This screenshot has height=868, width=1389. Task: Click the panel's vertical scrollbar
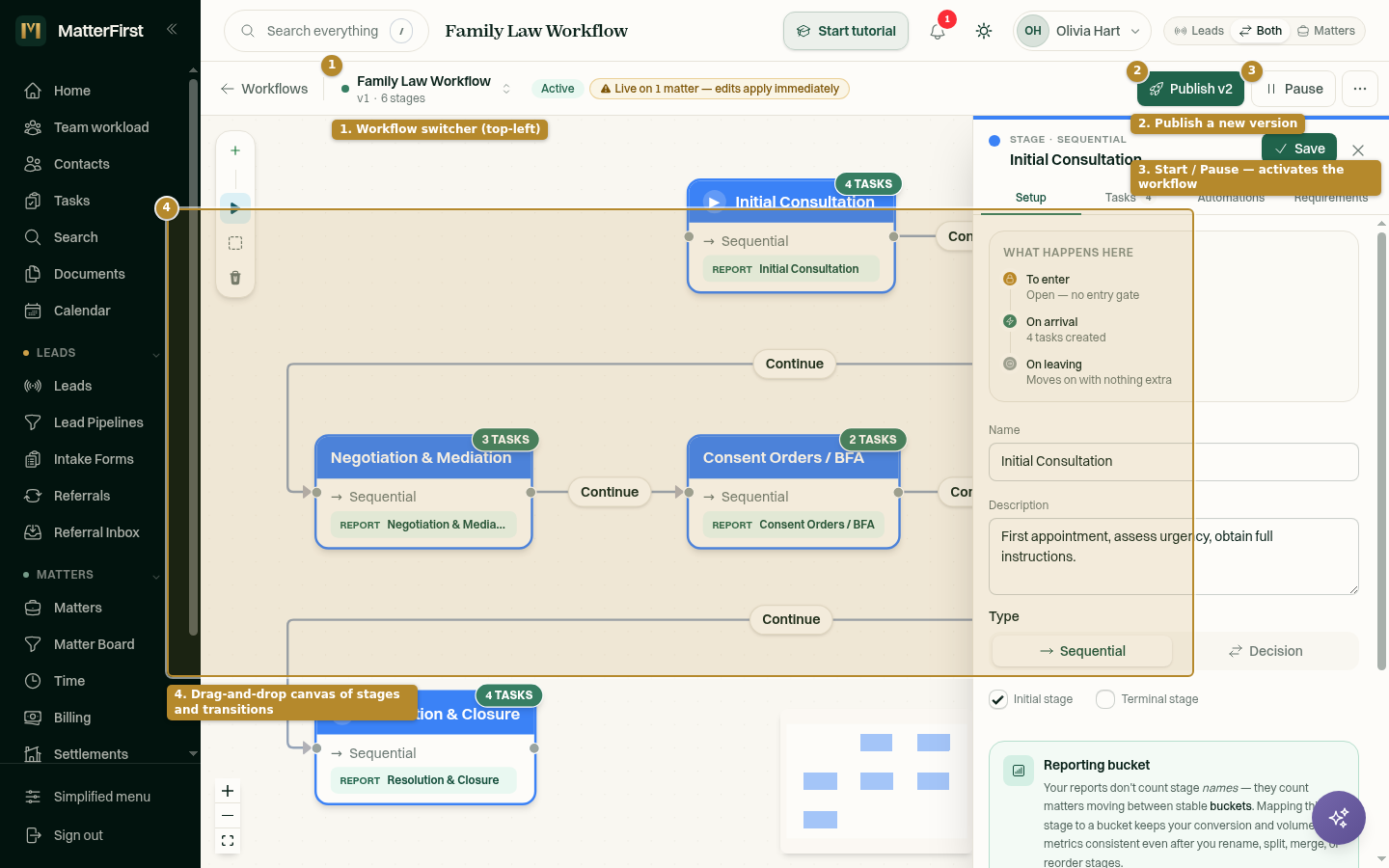1381,450
